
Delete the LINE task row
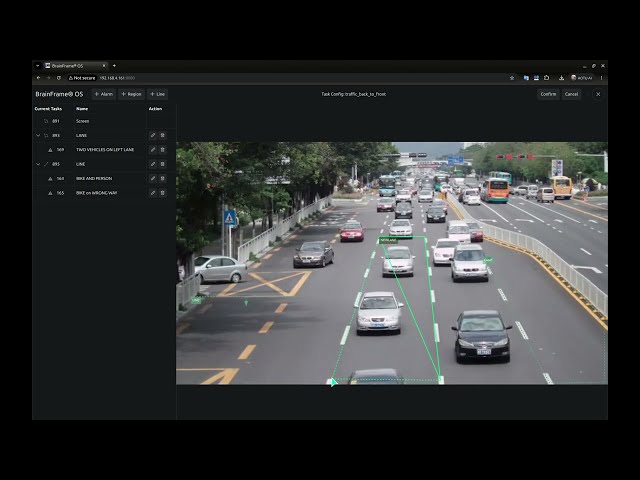(162, 164)
